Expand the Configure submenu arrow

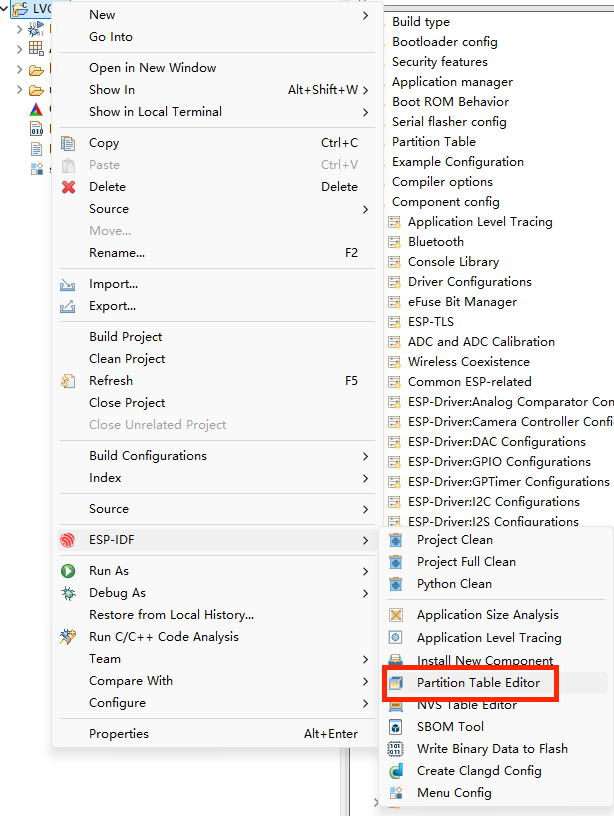365,704
